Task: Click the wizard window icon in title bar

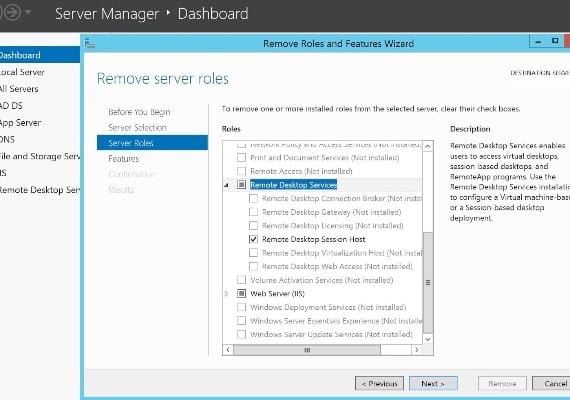Action: point(90,44)
